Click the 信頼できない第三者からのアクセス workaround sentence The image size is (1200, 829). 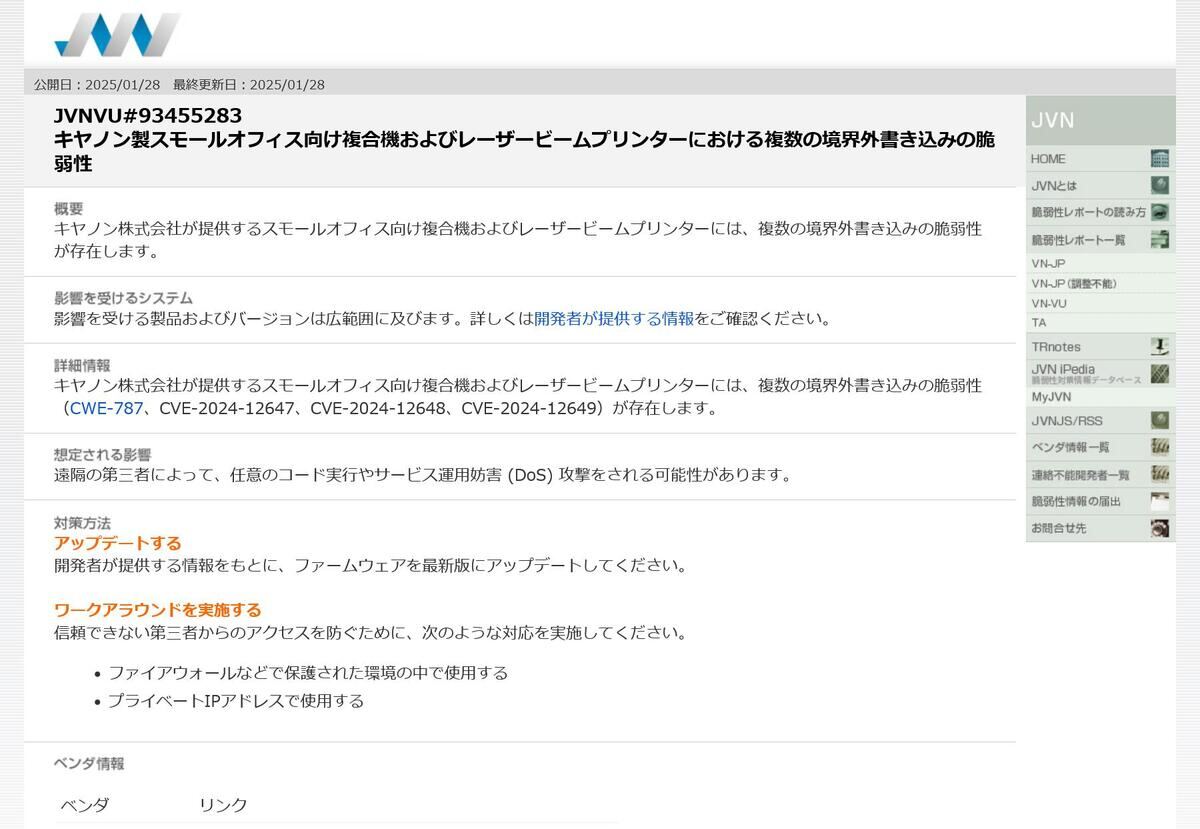(x=371, y=633)
